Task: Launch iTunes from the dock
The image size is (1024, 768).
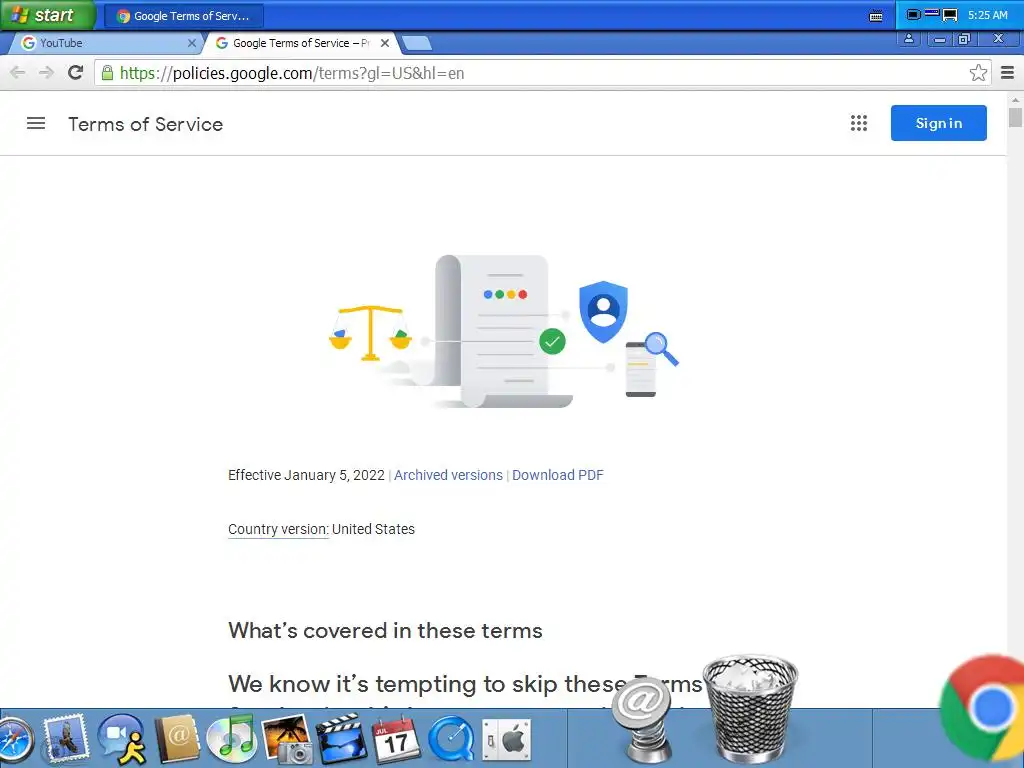Action: [x=231, y=739]
